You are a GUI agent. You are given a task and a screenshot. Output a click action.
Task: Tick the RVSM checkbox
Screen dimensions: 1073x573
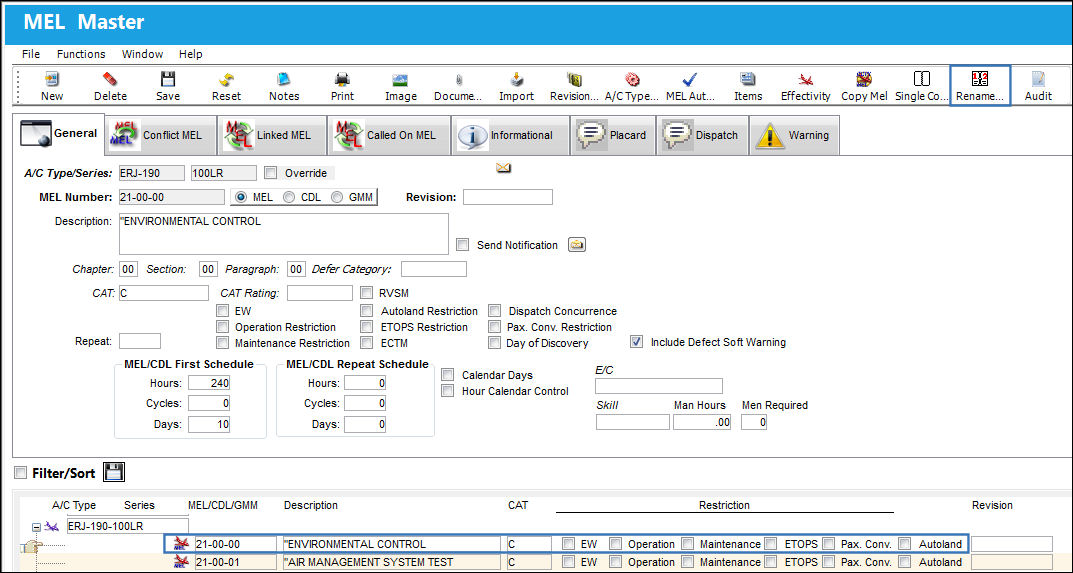tap(367, 293)
